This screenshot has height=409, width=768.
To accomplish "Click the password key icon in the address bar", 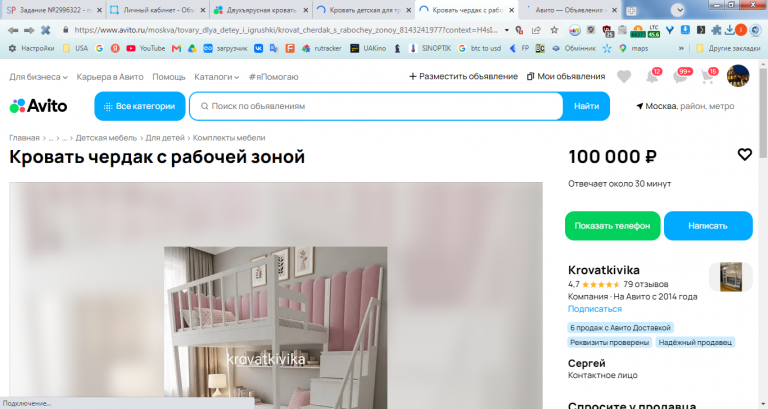I will (x=520, y=30).
